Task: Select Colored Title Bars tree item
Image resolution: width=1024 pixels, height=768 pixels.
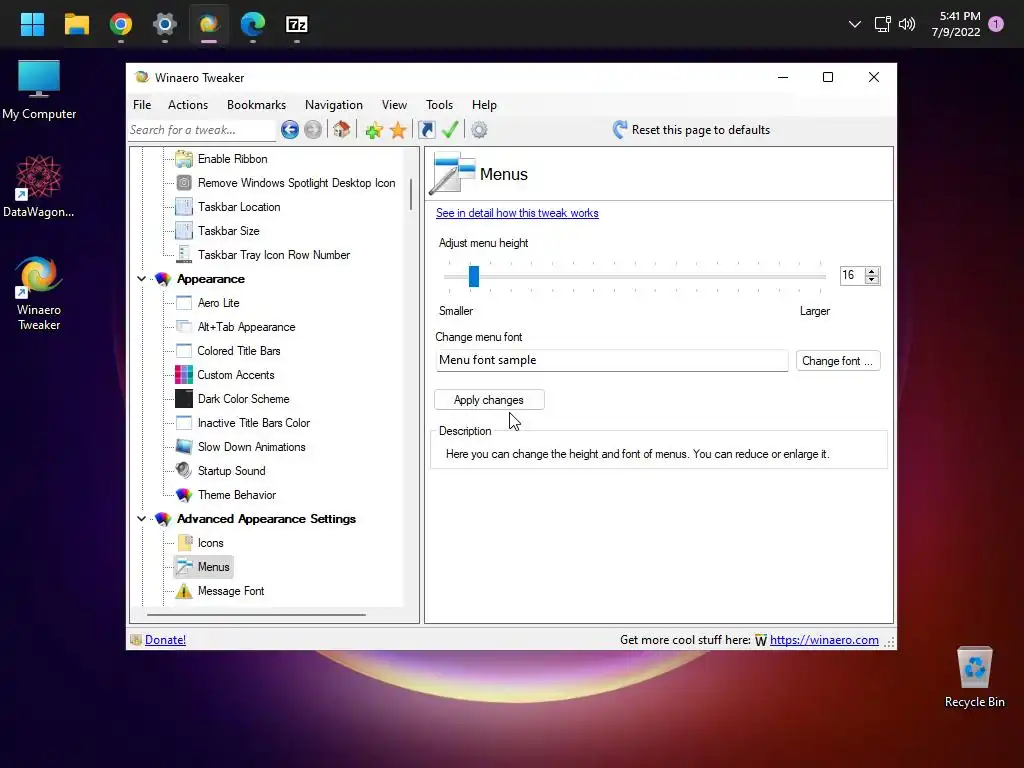Action: (239, 351)
